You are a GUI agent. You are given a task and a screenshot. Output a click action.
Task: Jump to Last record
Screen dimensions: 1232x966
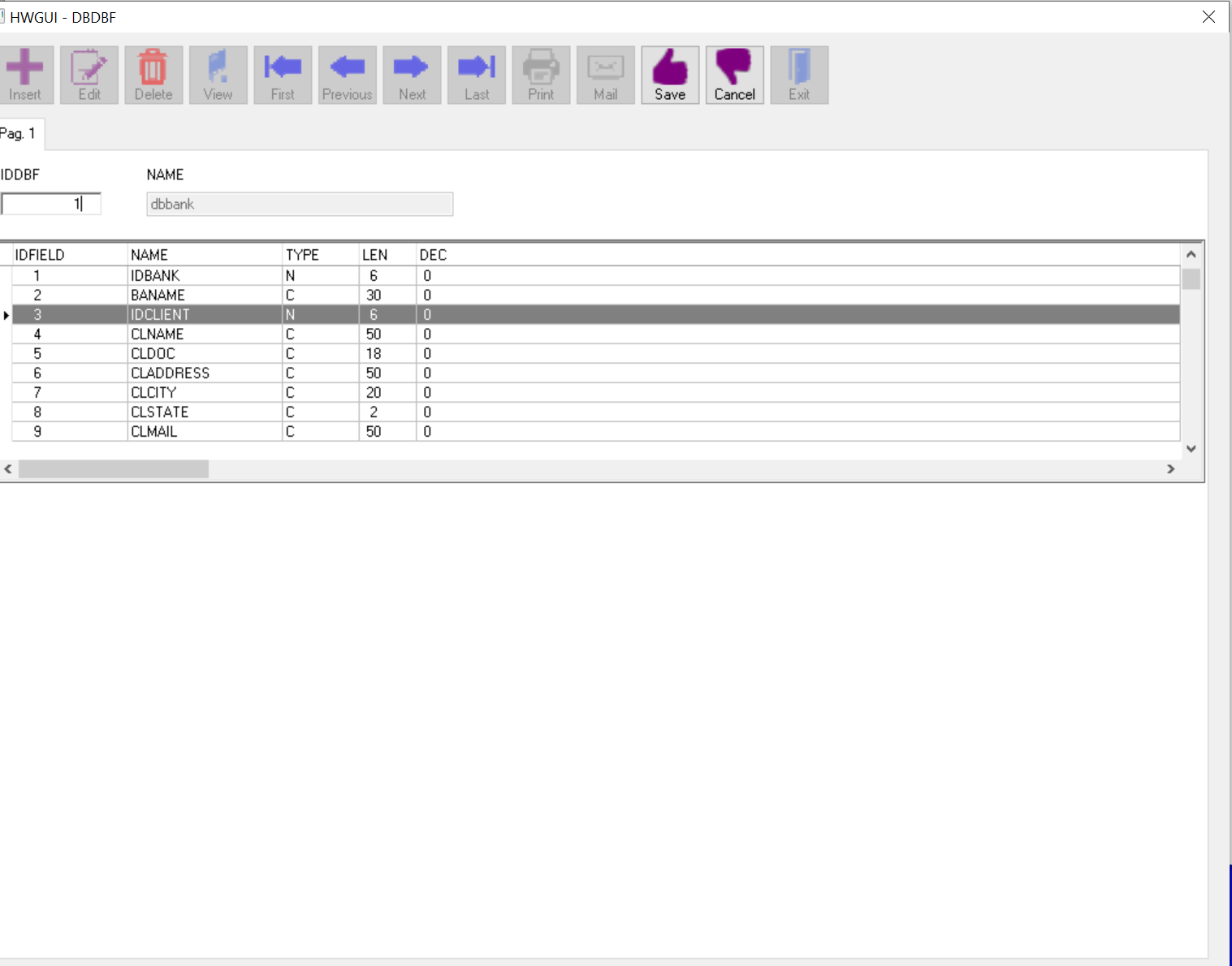click(477, 75)
